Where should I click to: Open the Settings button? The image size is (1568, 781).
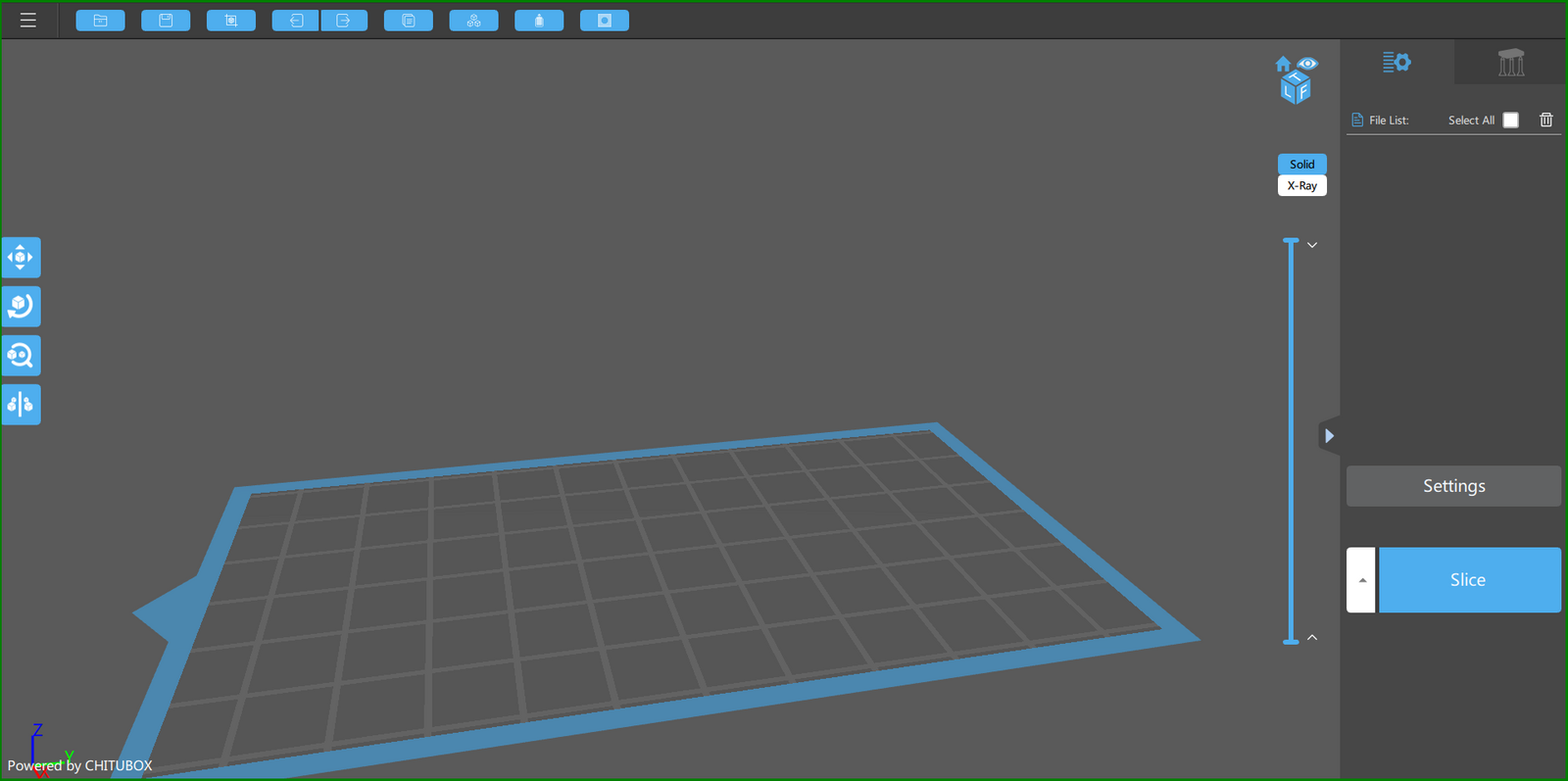[1453, 486]
